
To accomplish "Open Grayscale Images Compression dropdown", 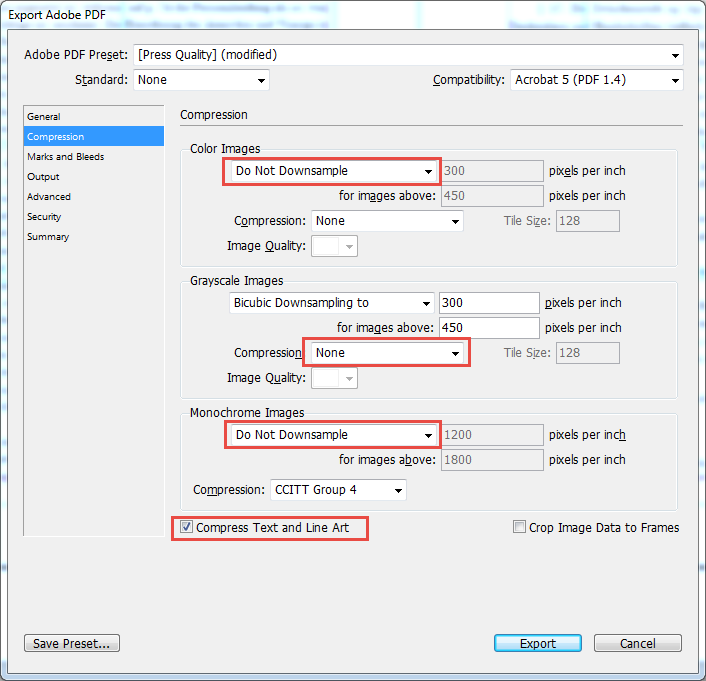I will 387,353.
